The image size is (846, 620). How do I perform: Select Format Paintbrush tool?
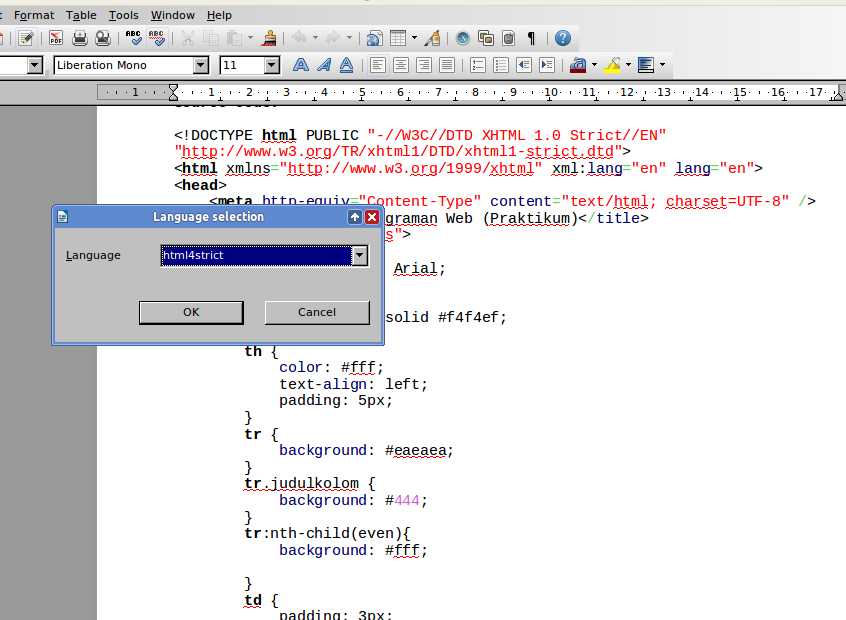click(269, 38)
